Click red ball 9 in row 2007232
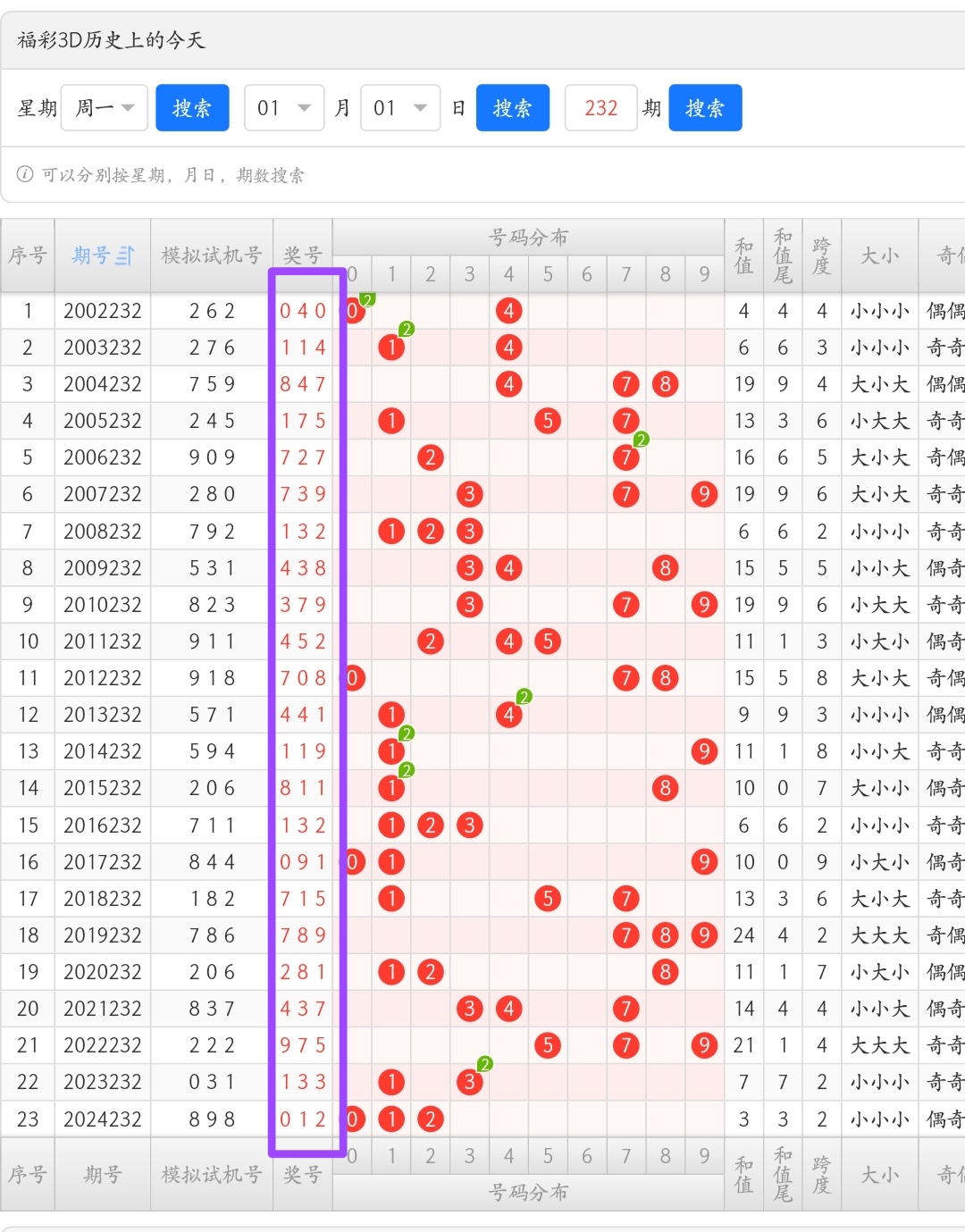965x1232 pixels. [x=704, y=494]
